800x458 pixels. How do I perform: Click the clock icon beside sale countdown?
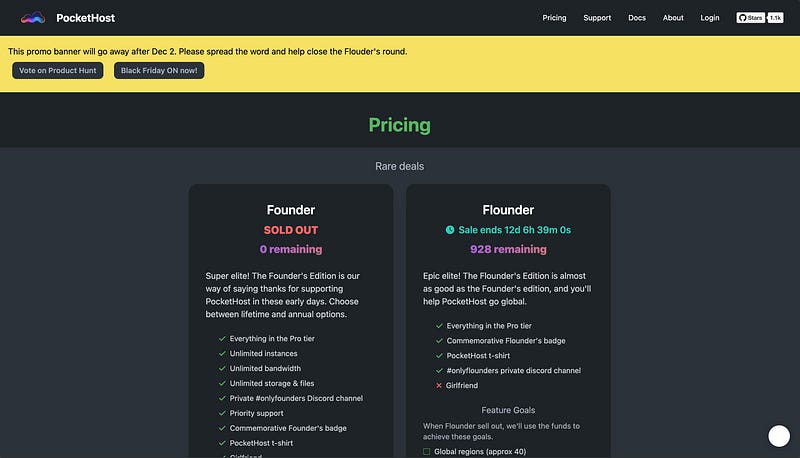click(x=450, y=230)
